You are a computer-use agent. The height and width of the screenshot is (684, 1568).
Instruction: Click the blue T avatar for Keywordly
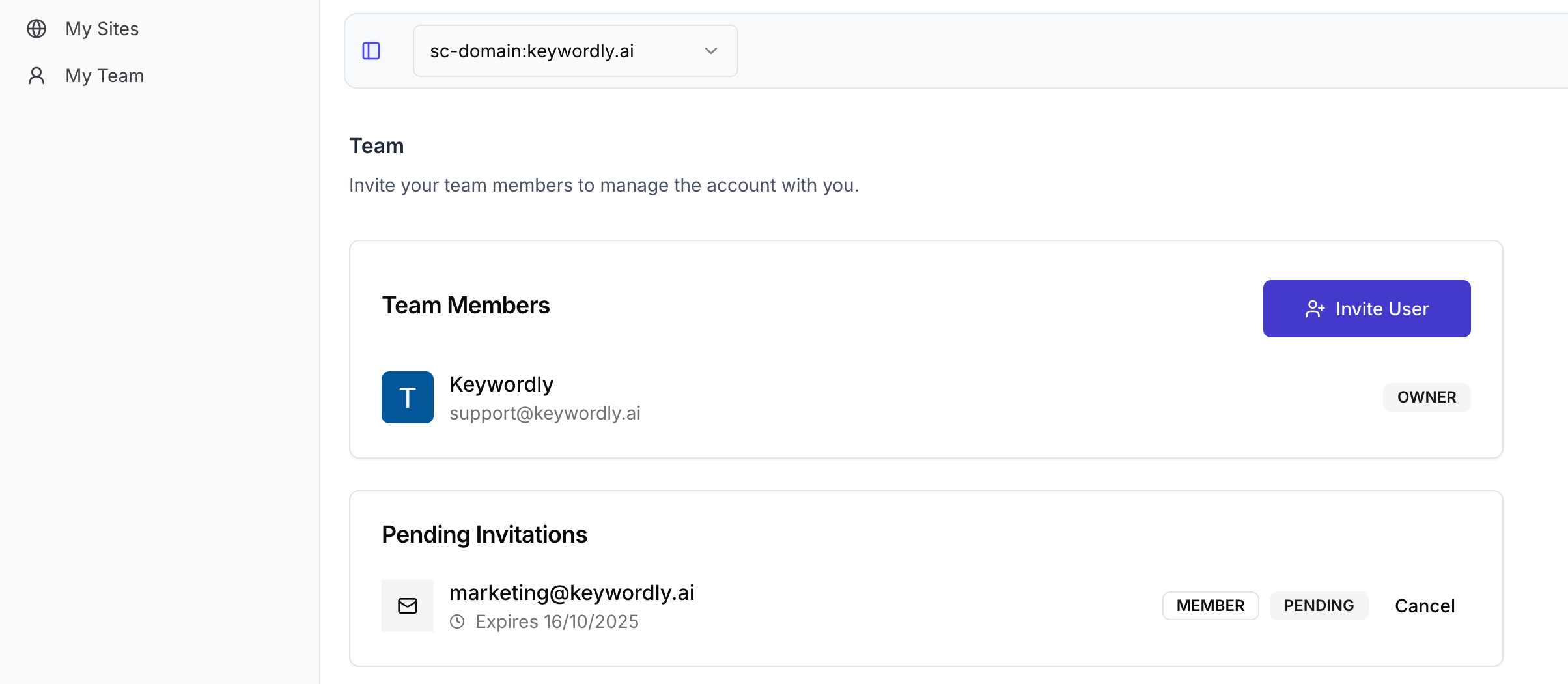click(408, 397)
